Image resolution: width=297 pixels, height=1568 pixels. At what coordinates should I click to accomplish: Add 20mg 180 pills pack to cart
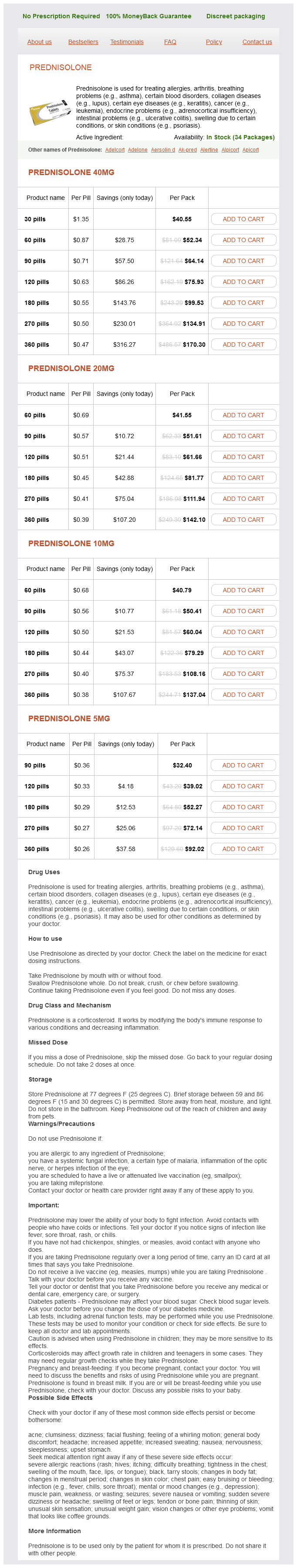click(243, 478)
